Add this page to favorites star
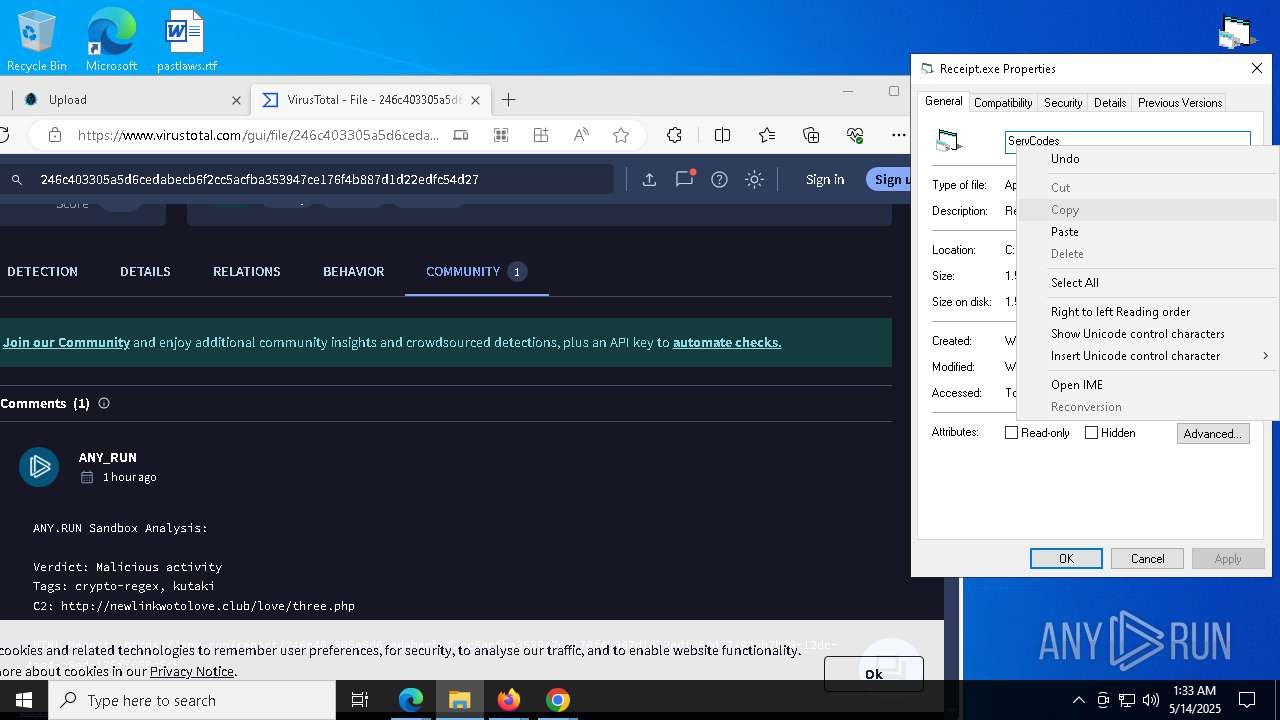This screenshot has height=720, width=1280. pos(621,135)
